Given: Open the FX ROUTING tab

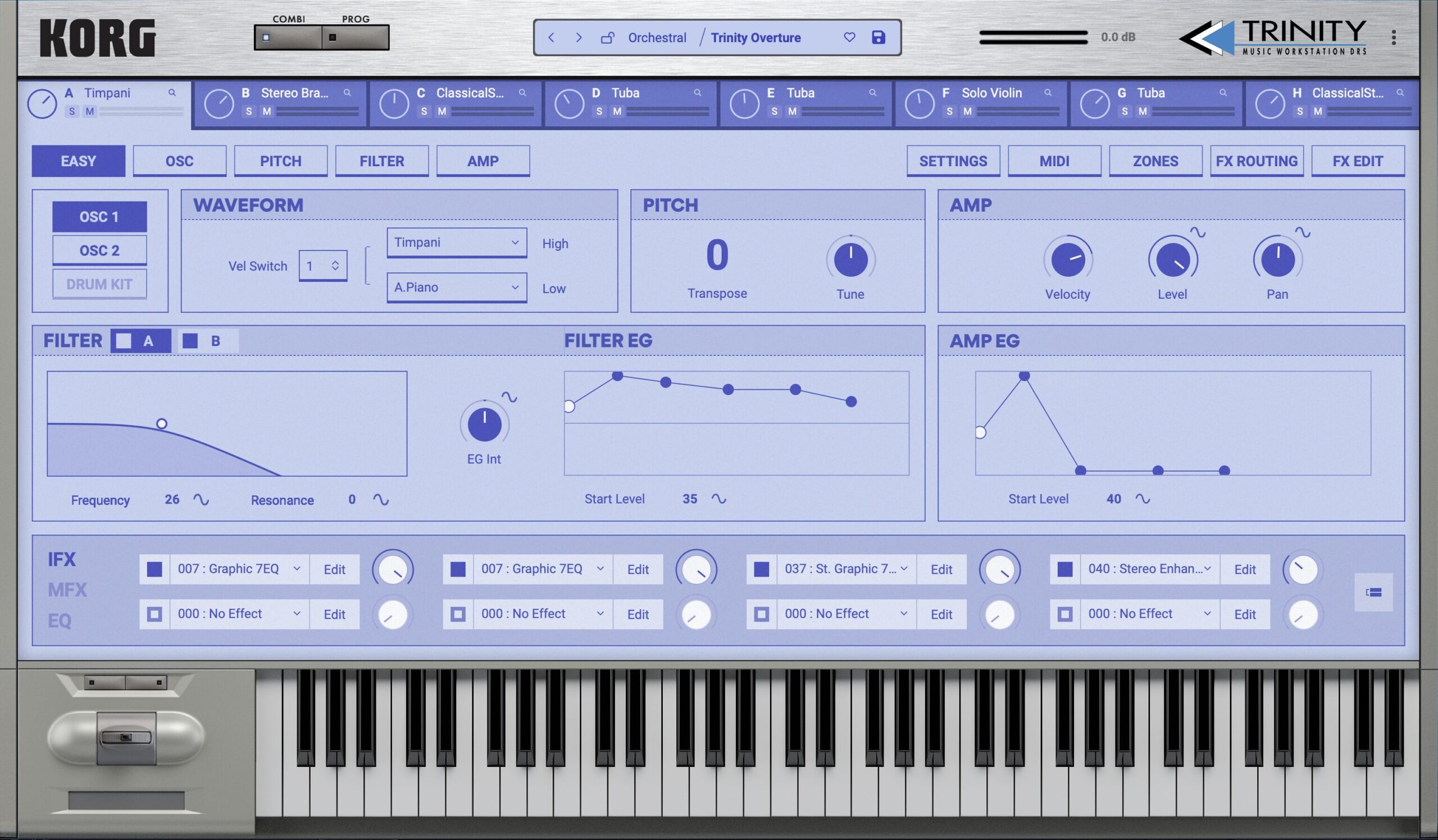Looking at the screenshot, I should tap(1257, 160).
